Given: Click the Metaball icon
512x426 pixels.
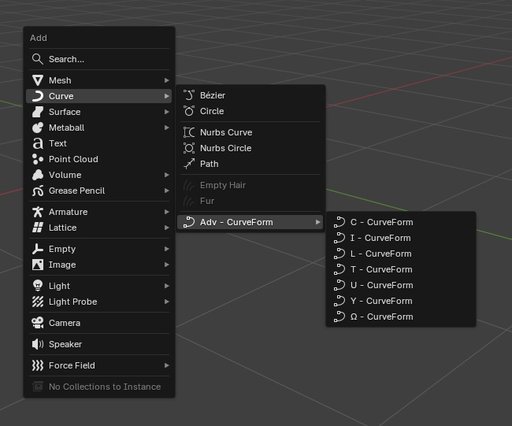Looking at the screenshot, I should [38, 127].
